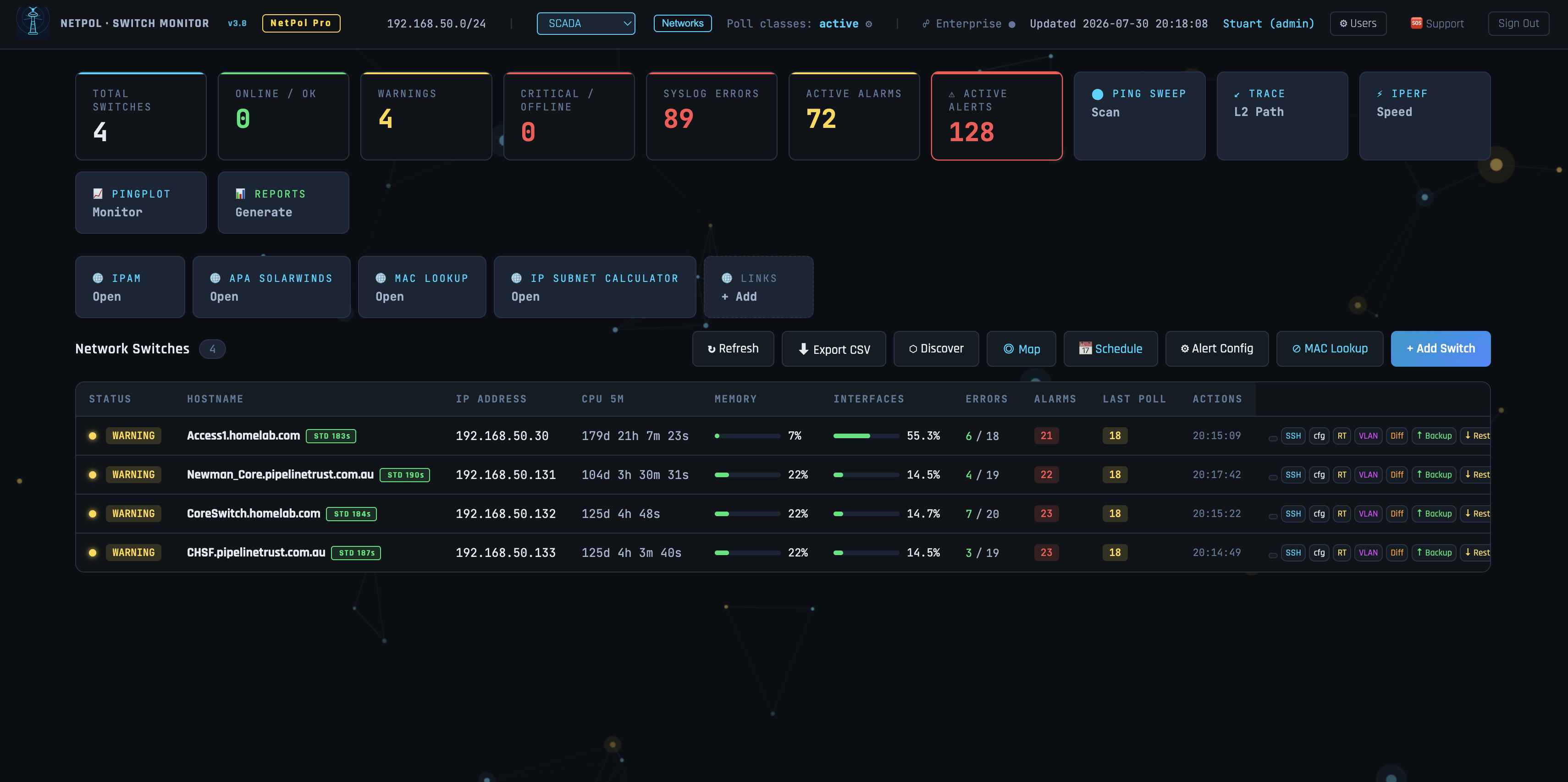
Task: Open the PingPlot Monitor tile
Action: pos(141,203)
